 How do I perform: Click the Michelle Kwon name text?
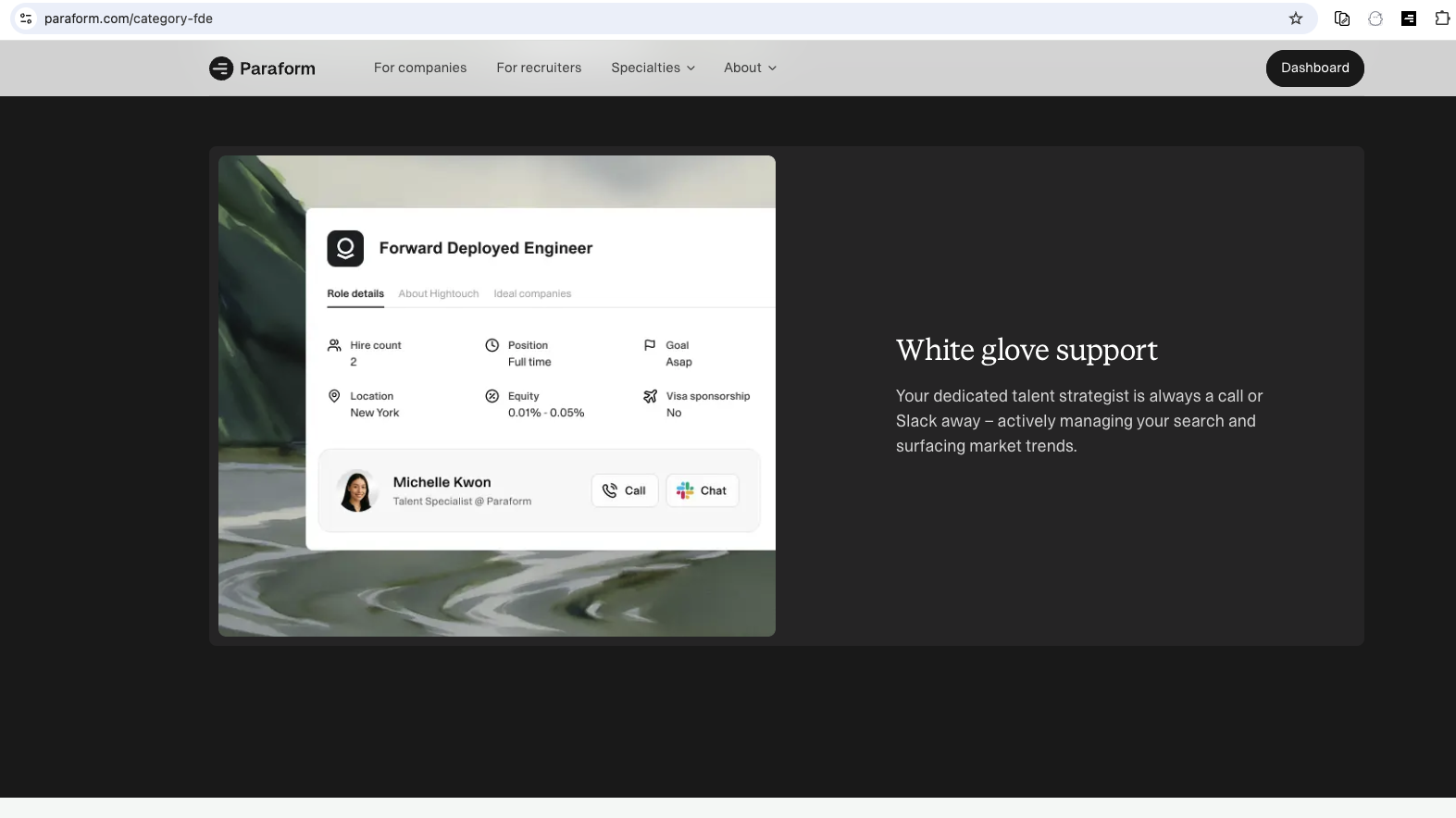pyautogui.click(x=442, y=482)
